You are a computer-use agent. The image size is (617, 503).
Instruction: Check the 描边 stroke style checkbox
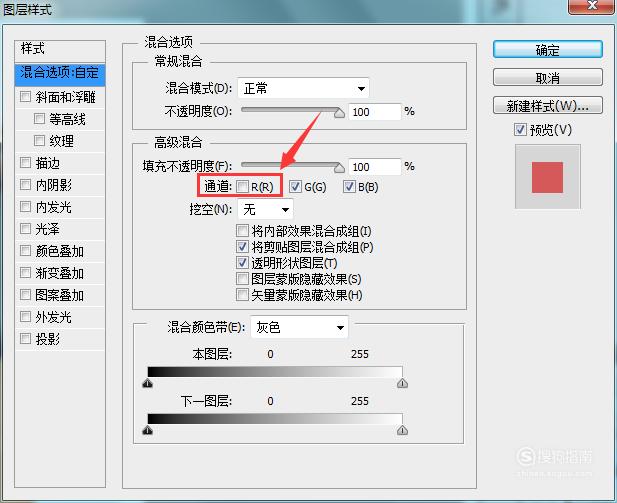click(x=25, y=163)
